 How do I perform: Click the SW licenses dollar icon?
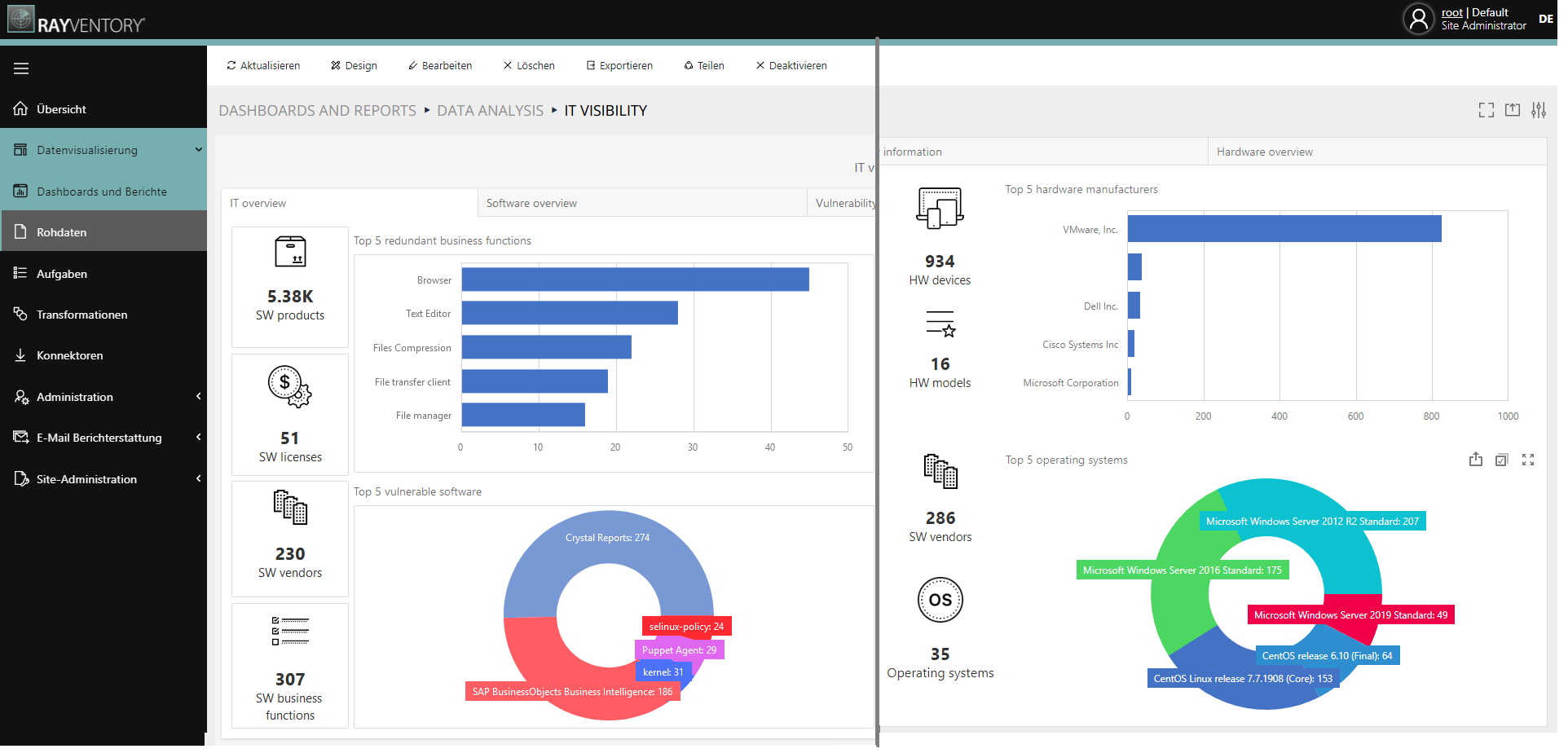[x=289, y=386]
